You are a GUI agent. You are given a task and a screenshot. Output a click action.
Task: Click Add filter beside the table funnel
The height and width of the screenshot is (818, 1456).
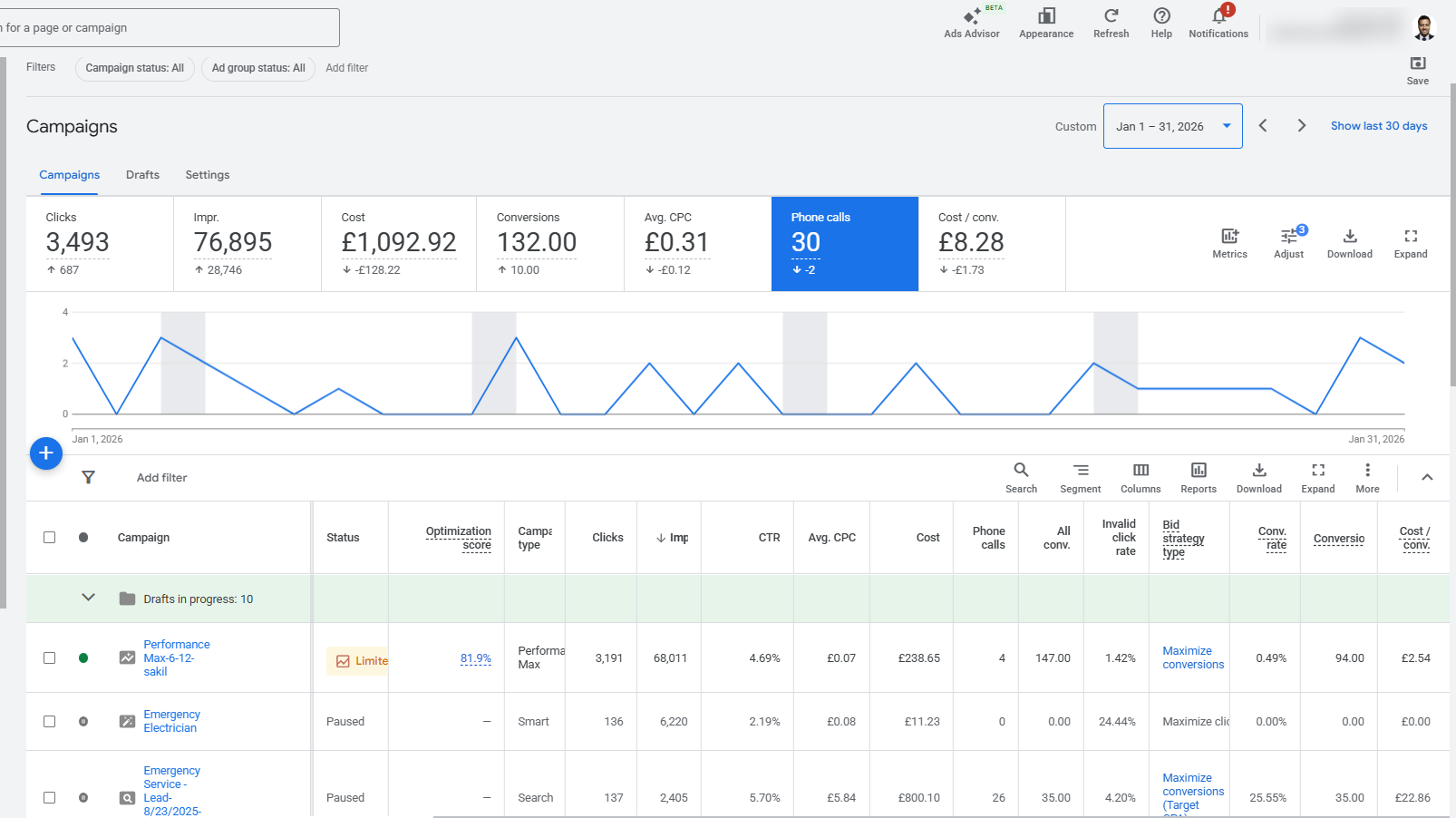[x=162, y=478]
